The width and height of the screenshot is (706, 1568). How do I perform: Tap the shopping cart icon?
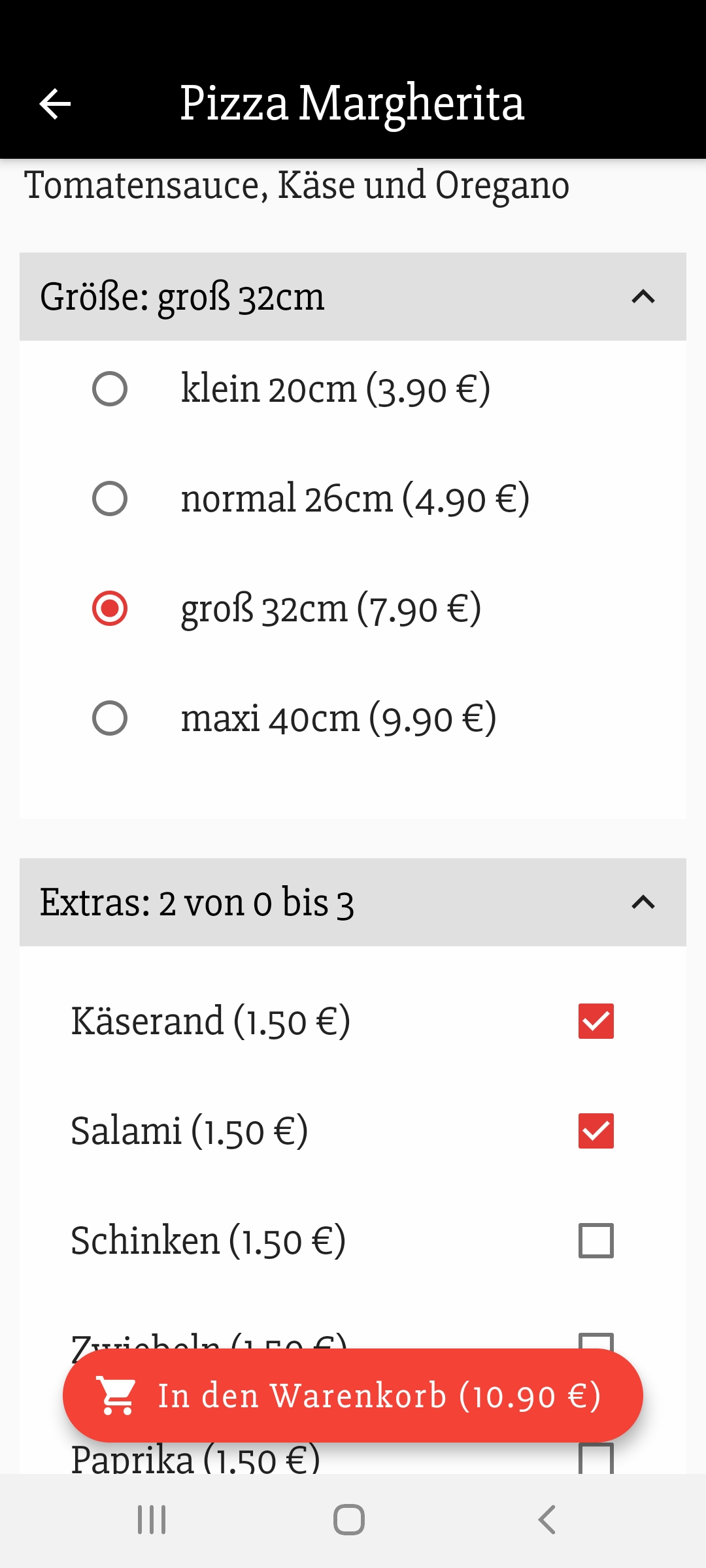pos(116,1396)
